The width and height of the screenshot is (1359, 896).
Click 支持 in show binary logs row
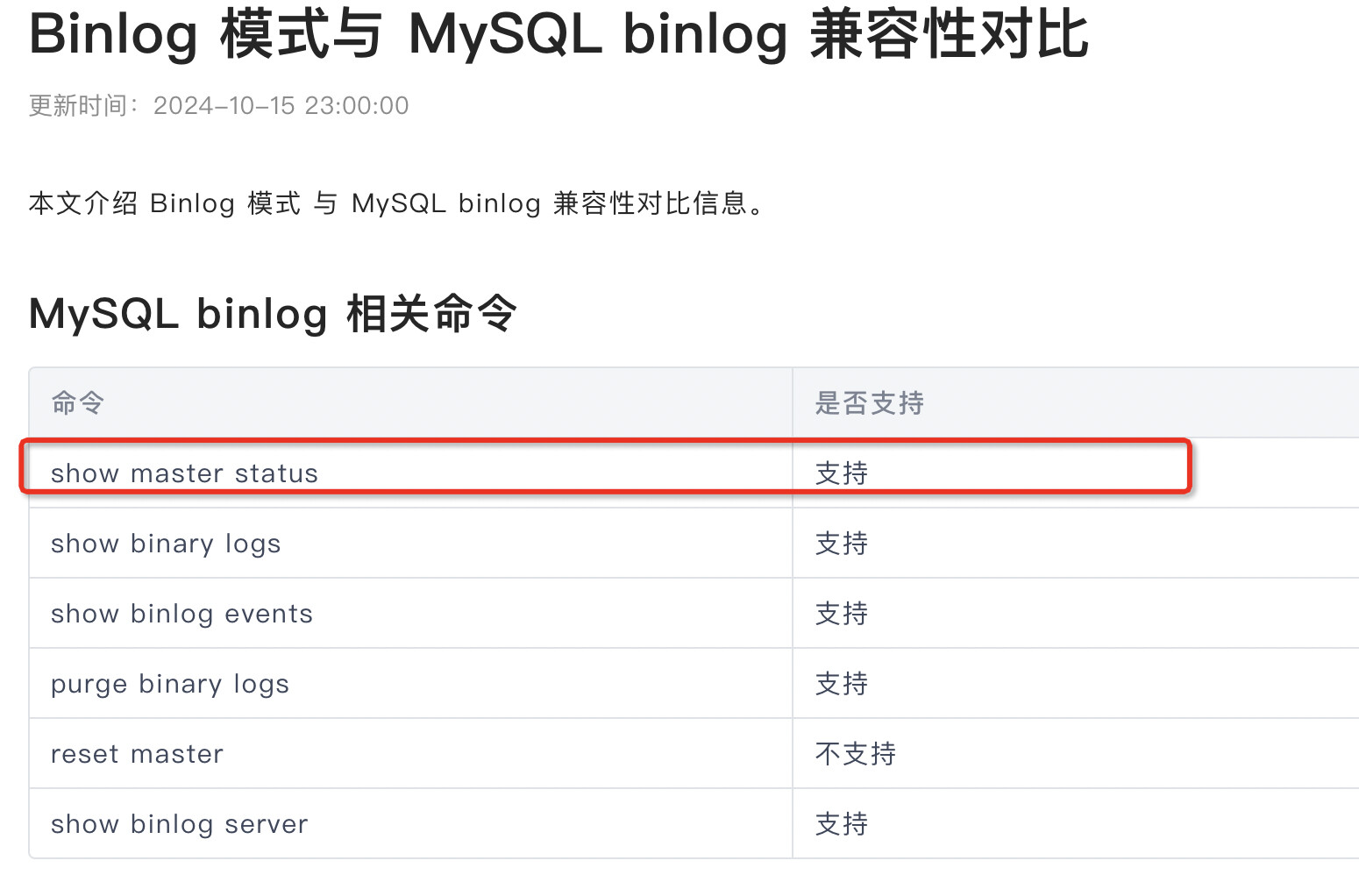(842, 544)
